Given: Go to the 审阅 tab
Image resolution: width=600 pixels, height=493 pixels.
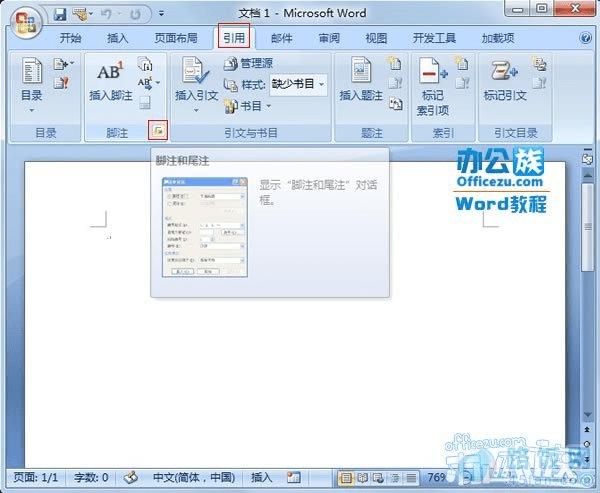Looking at the screenshot, I should point(329,38).
